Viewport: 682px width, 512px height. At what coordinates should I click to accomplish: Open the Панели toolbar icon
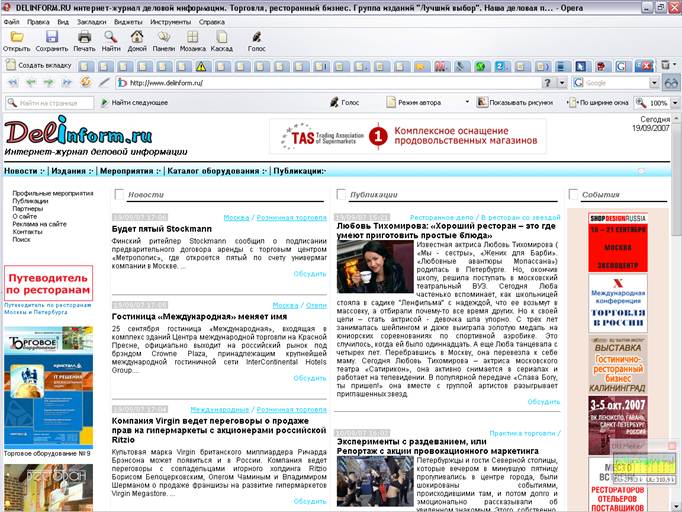(x=164, y=37)
